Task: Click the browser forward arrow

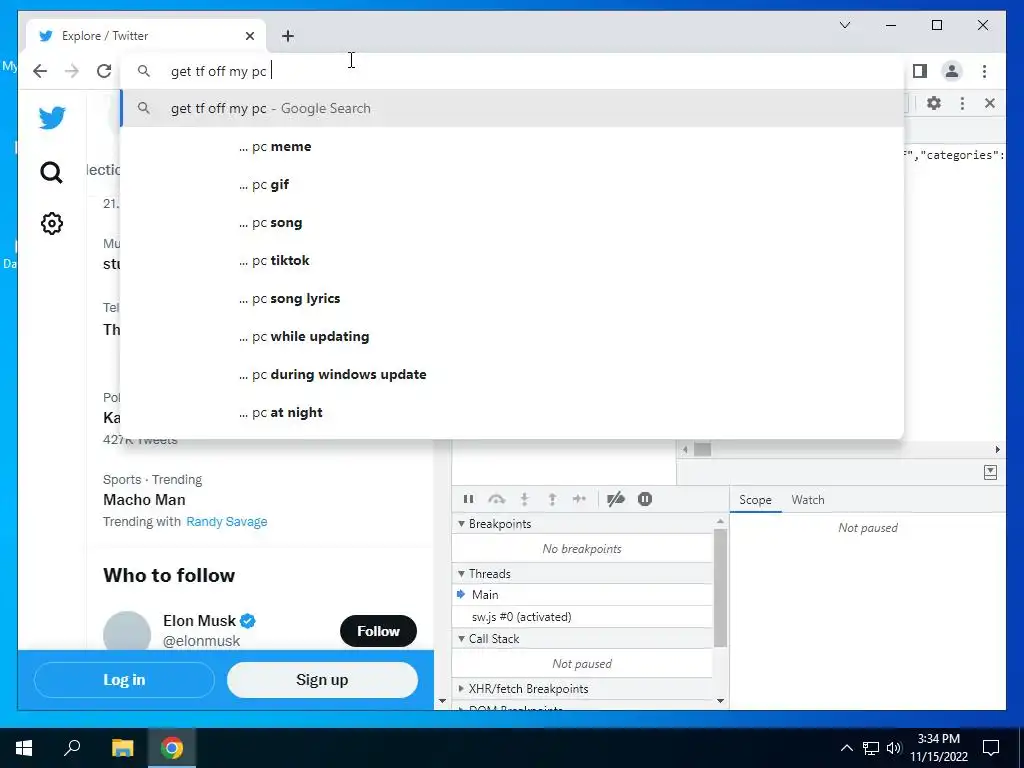Action: point(72,71)
